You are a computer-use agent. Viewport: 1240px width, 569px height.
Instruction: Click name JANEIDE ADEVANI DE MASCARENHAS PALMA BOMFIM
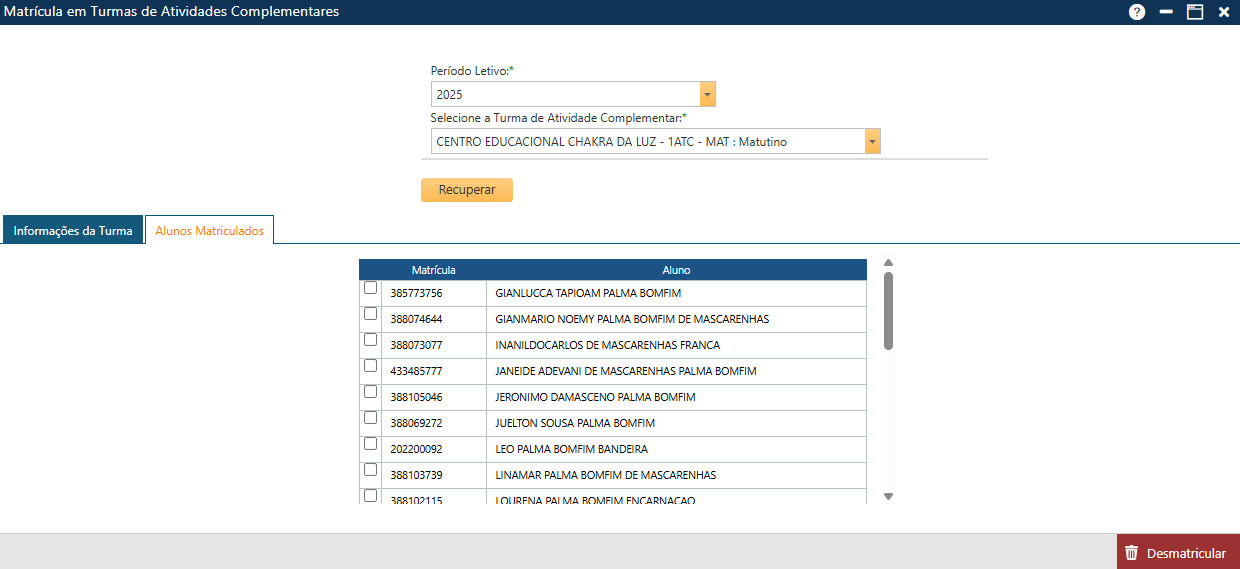(x=626, y=371)
